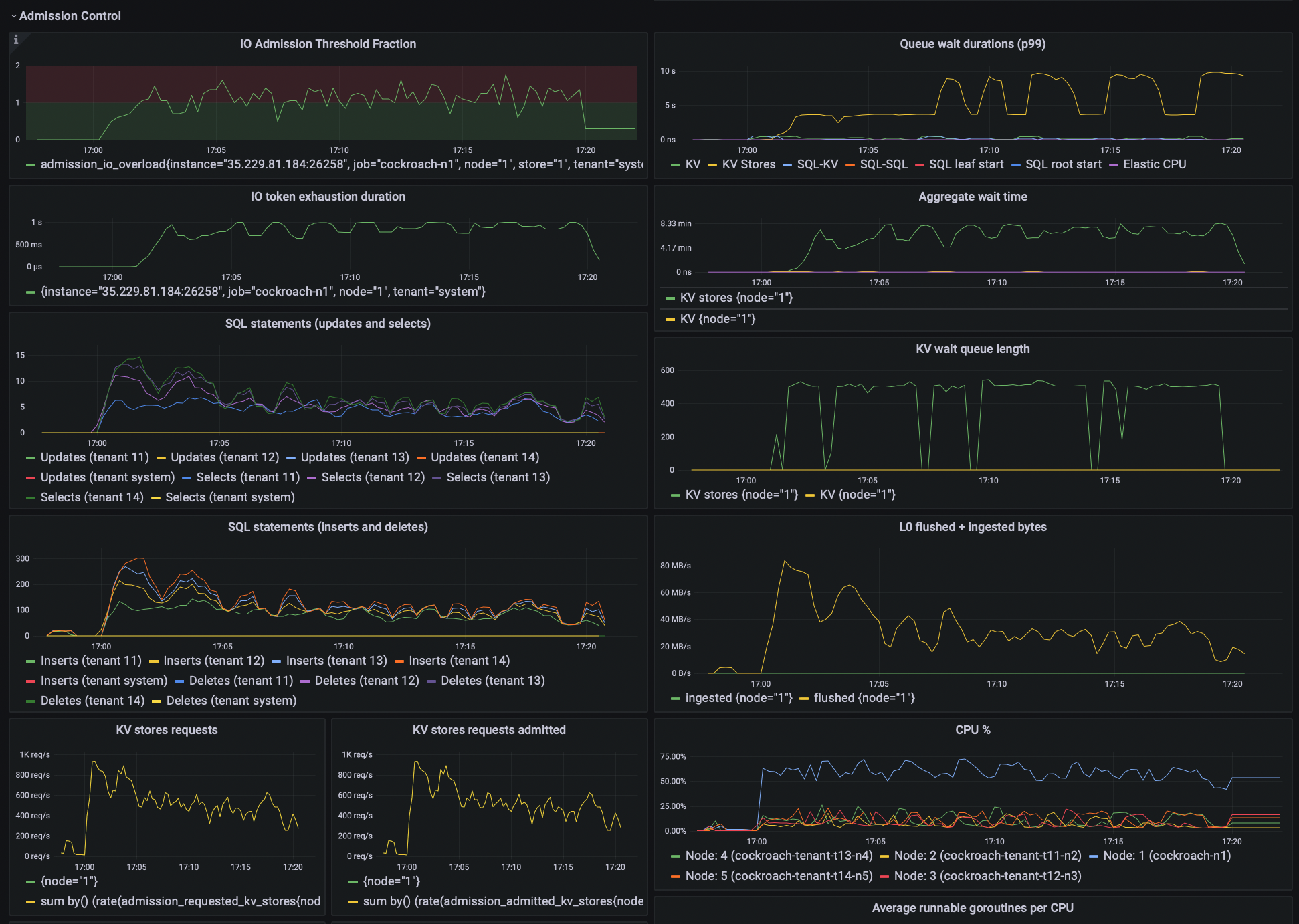Open the CPU % panel title menu

973,730
